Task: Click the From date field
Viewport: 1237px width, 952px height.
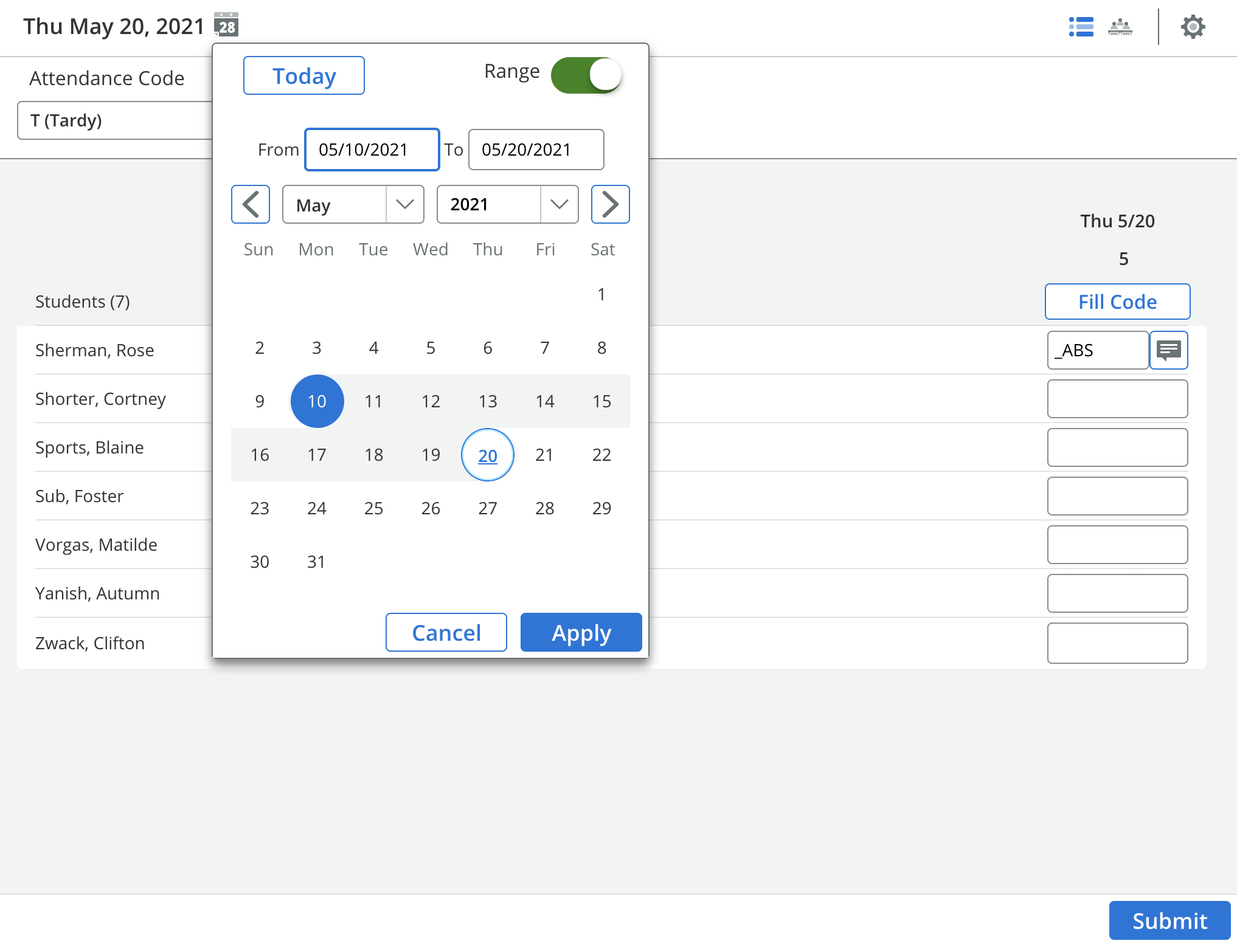Action: pyautogui.click(x=372, y=150)
